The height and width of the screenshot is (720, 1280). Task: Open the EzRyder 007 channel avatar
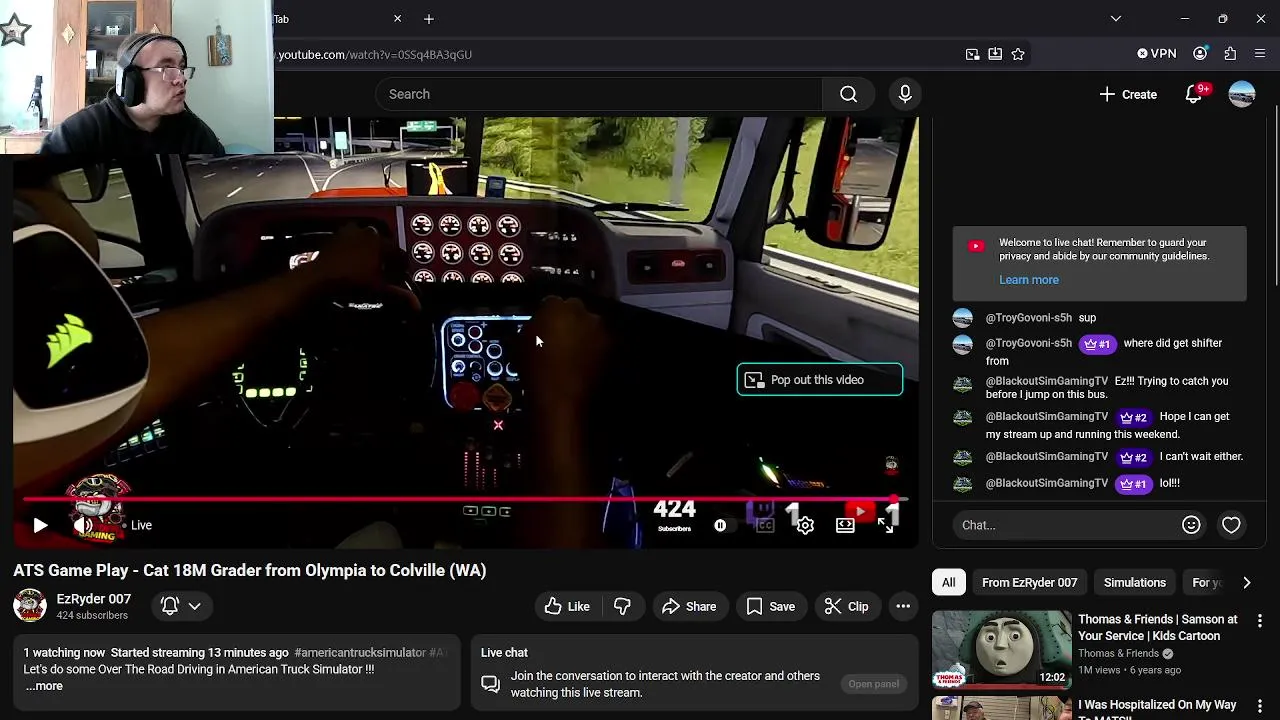pyautogui.click(x=29, y=606)
